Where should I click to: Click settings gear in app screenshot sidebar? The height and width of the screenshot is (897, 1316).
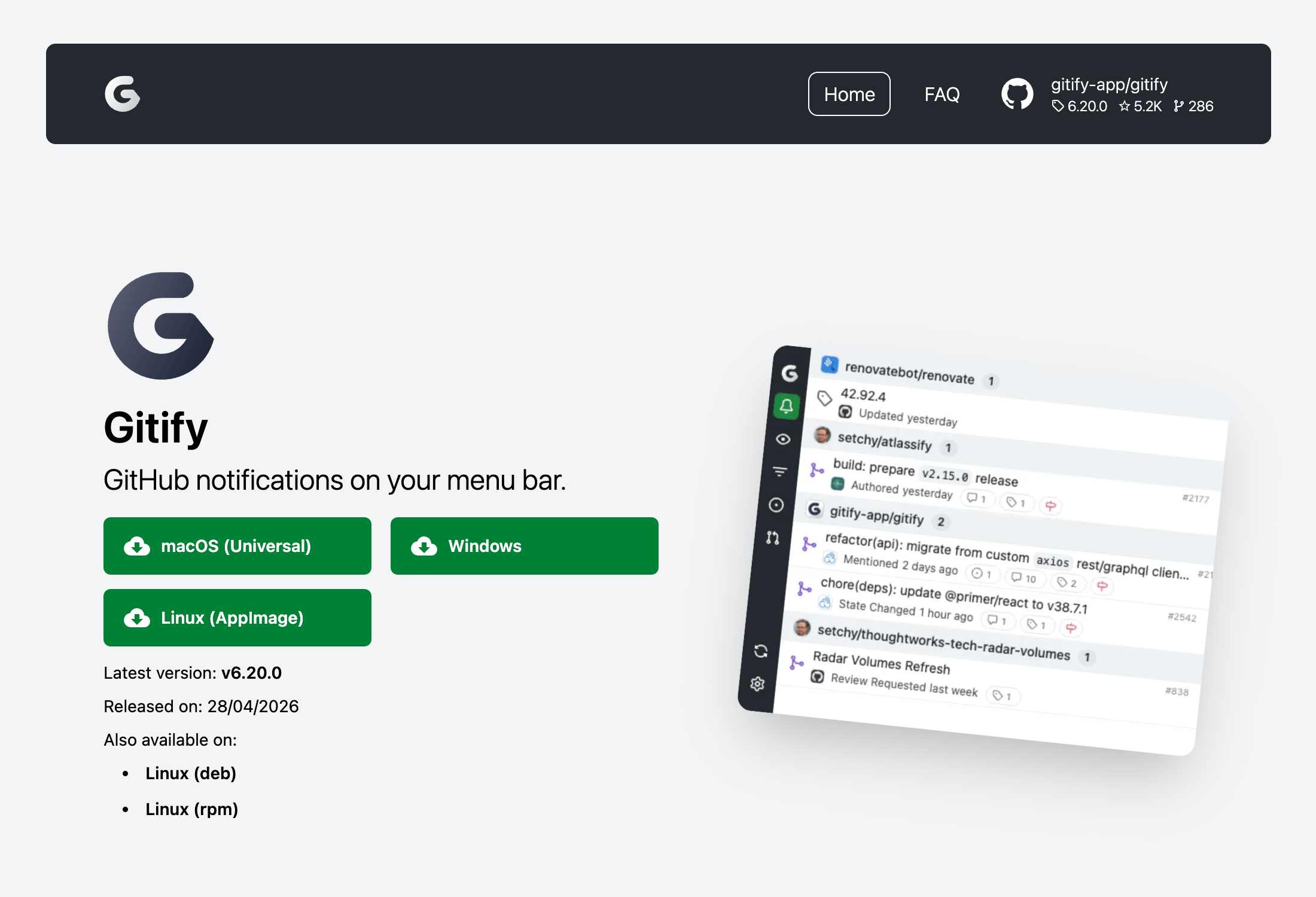tap(758, 684)
